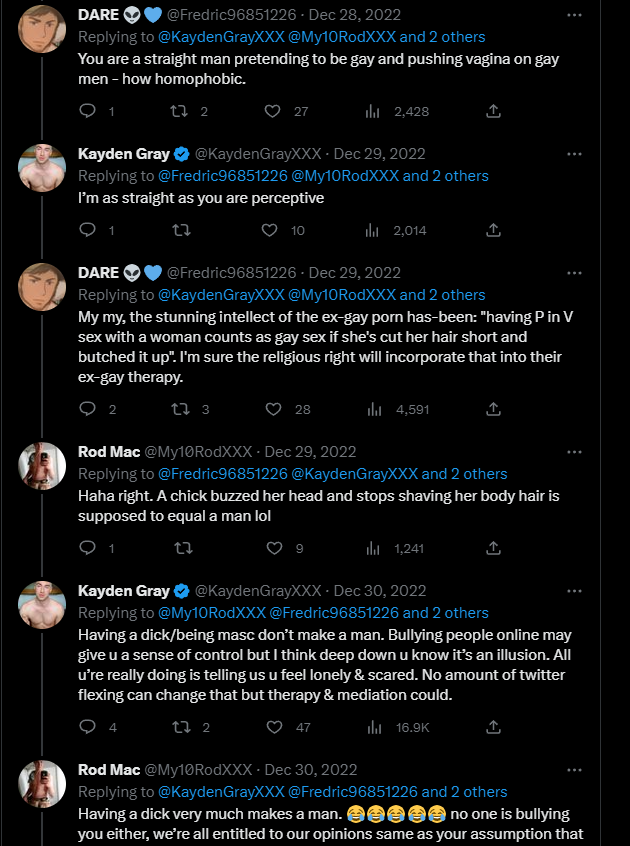The height and width of the screenshot is (846, 630).
Task: Retweet DARE's Dec 28 tweet
Action: point(179,111)
